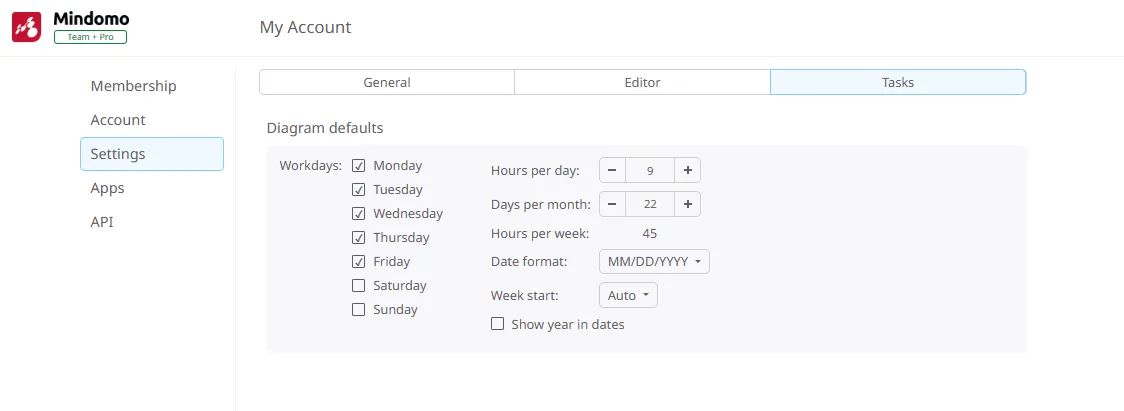Open the Week start dropdown
1124x411 pixels.
click(x=628, y=296)
